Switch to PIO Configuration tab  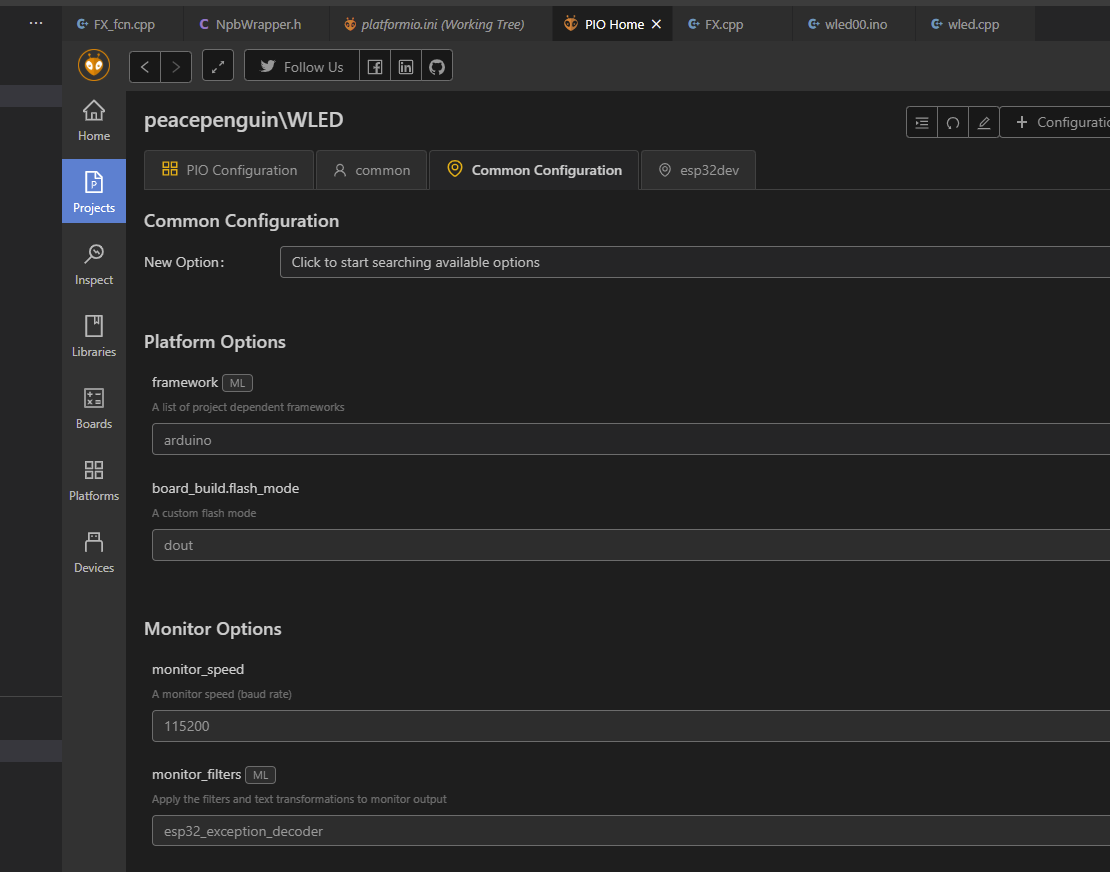(229, 170)
